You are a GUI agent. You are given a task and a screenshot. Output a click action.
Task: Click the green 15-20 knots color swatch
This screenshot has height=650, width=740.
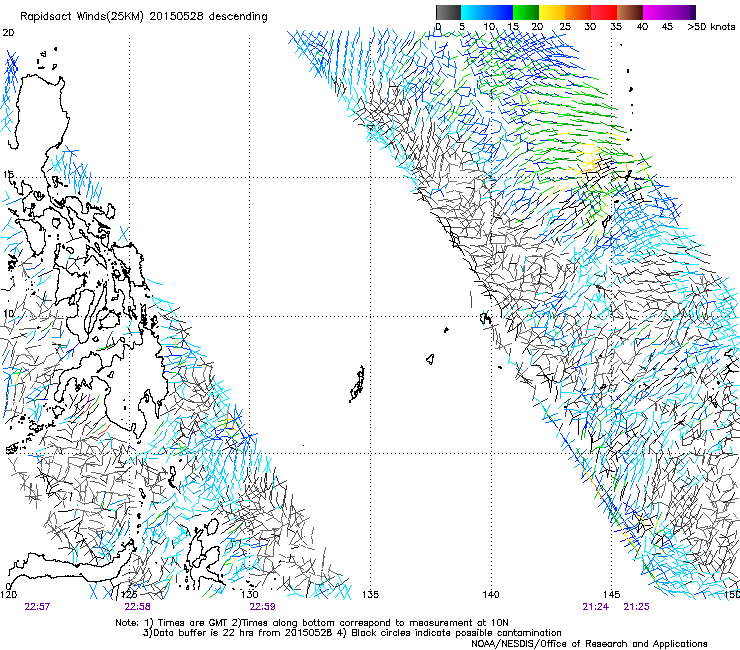[x=526, y=12]
